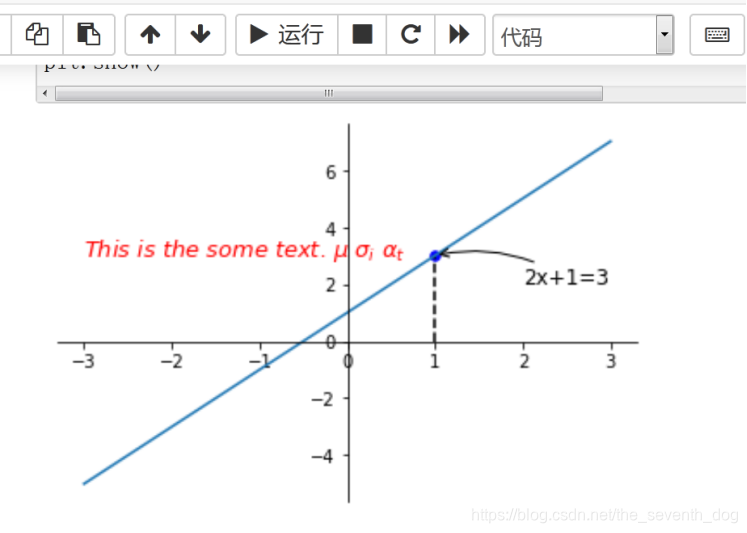Click the red text 'This is the some text.'
This screenshot has width=747, height=533.
point(205,250)
